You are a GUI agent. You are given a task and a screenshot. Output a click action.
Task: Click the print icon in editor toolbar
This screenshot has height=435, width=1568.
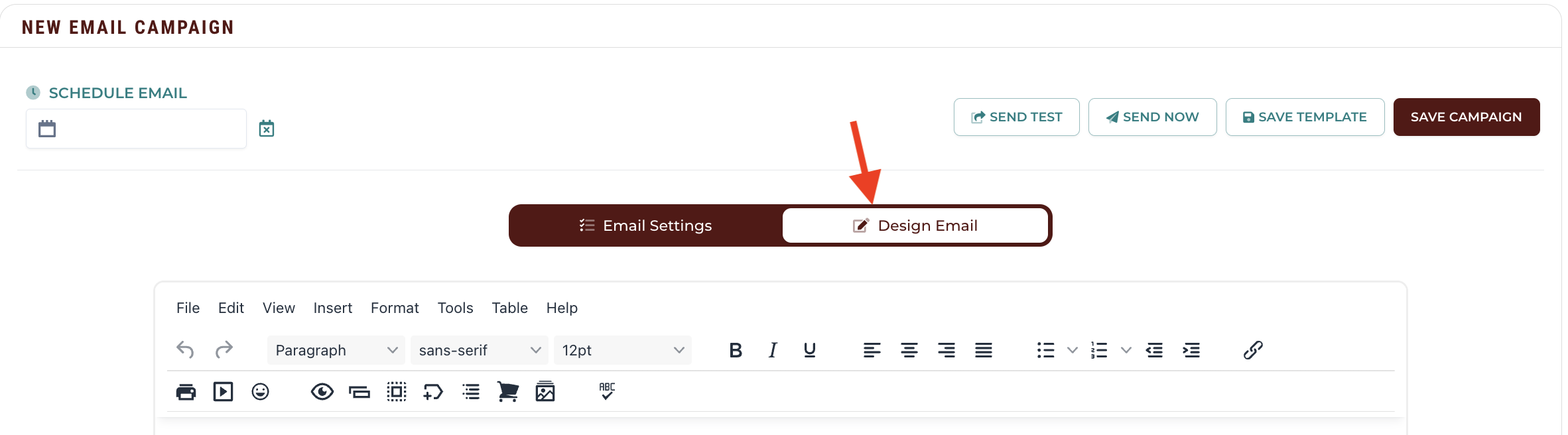click(186, 392)
